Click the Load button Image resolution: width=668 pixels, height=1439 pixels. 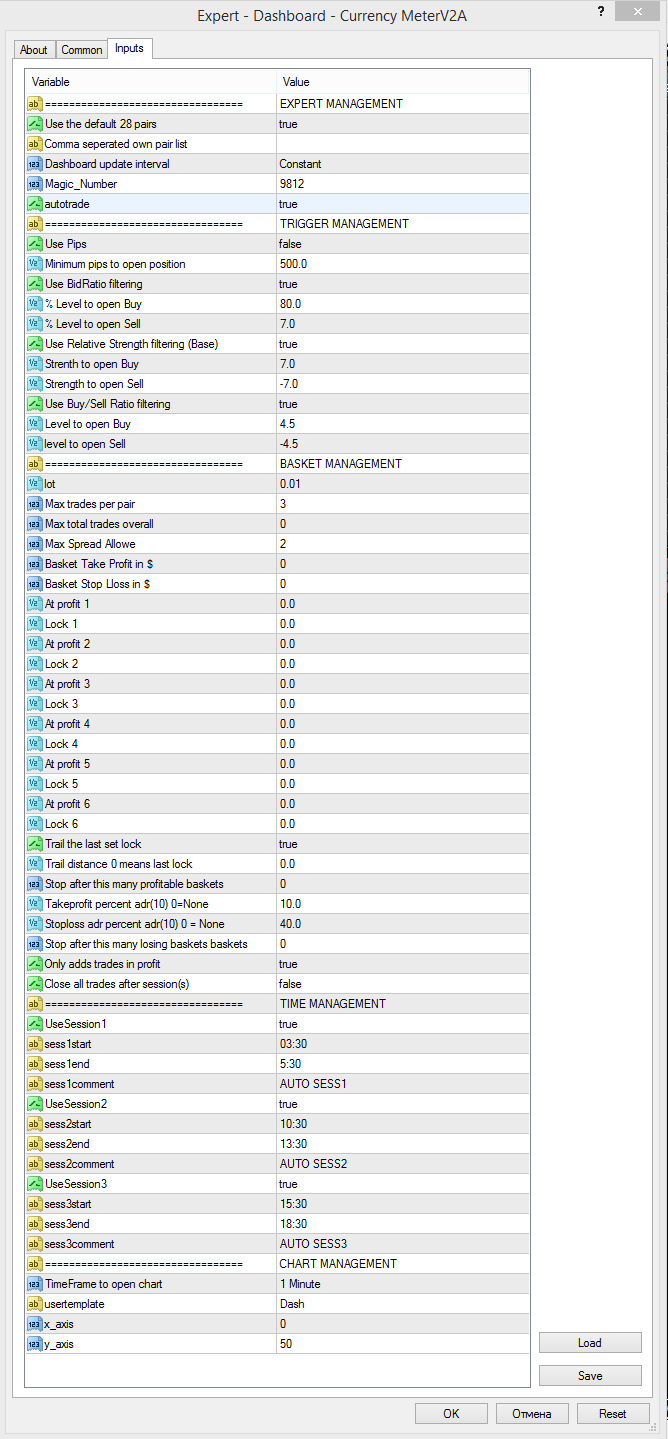pyautogui.click(x=590, y=1343)
